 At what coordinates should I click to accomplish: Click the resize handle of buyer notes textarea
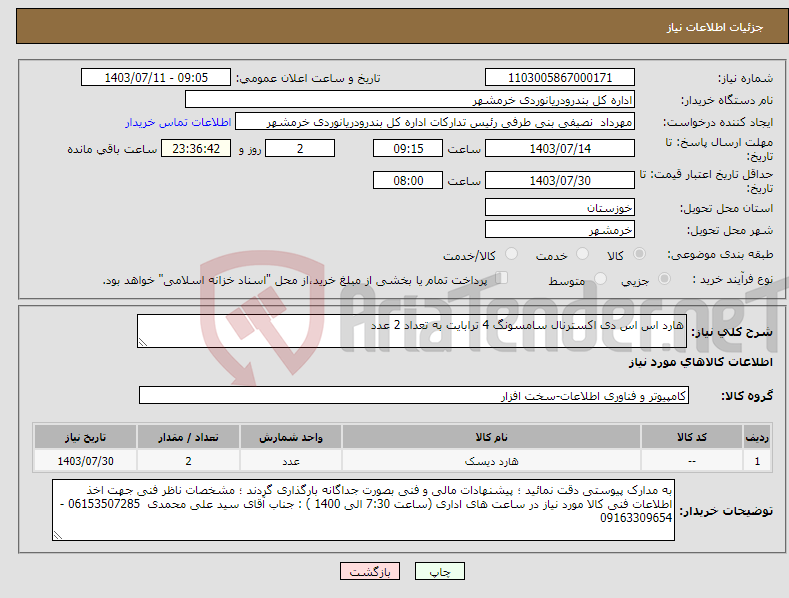point(57,536)
